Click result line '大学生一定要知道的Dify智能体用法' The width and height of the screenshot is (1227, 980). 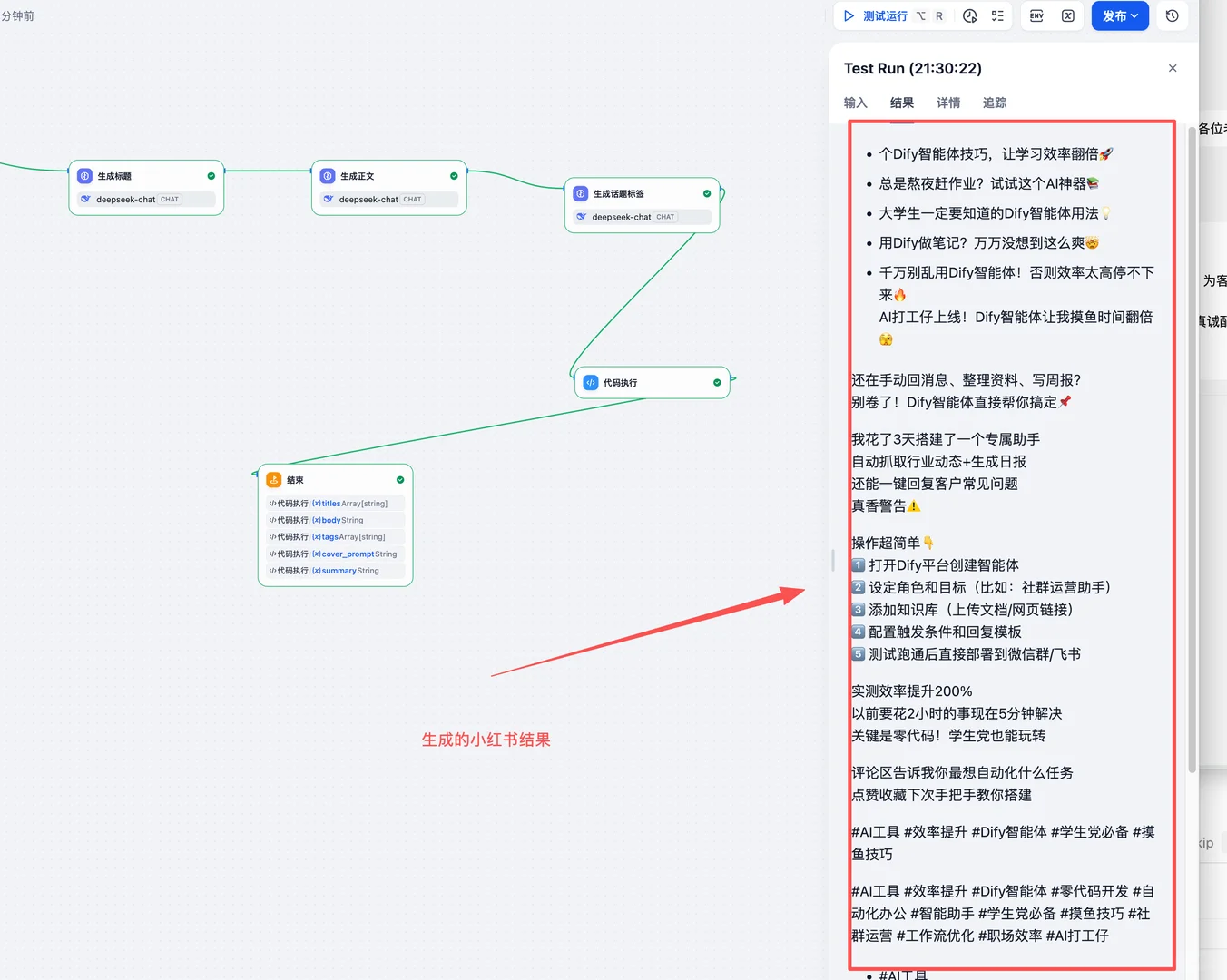tap(995, 213)
